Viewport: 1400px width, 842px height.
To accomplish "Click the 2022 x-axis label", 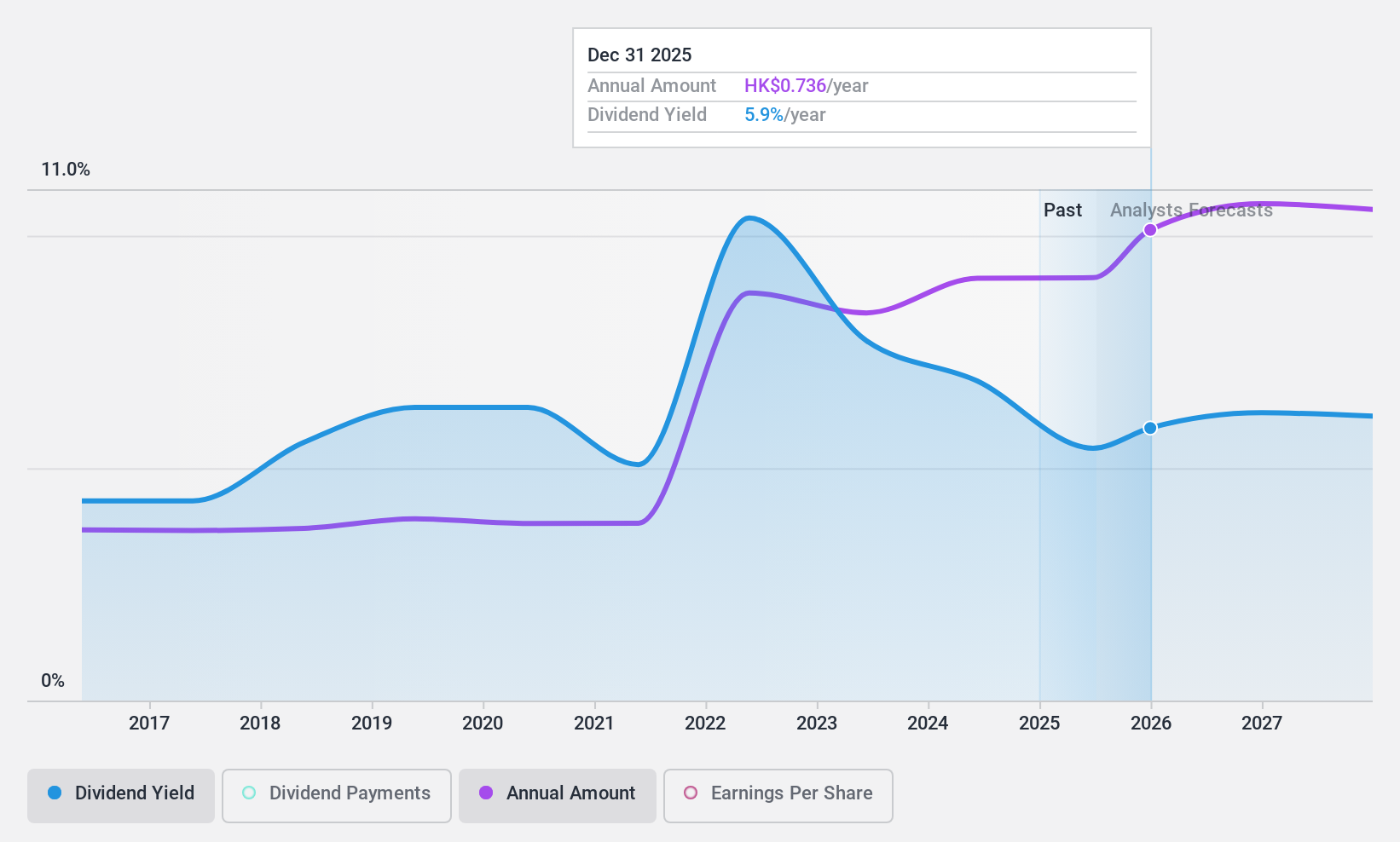I will pyautogui.click(x=705, y=724).
